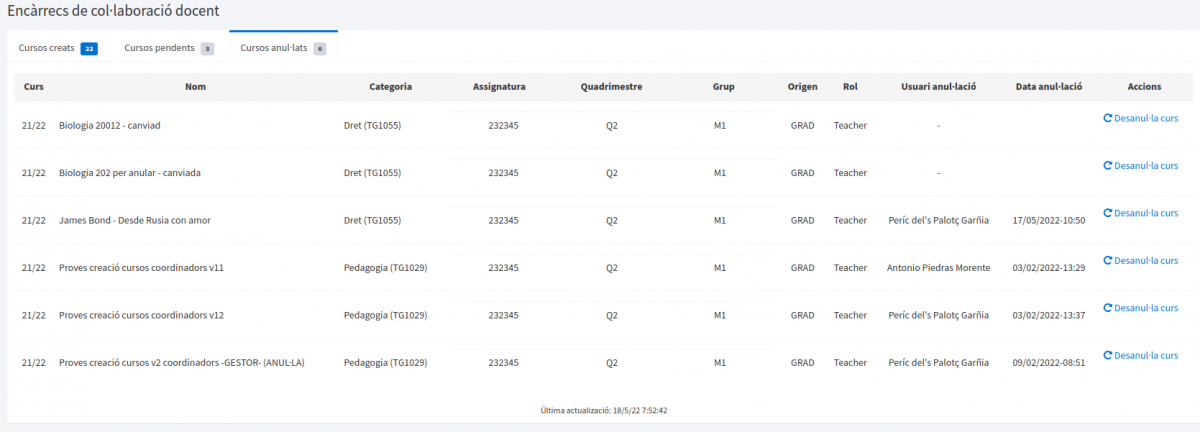Click the restore icon for Biologia 202 per anular
1200x432 pixels.
[1107, 165]
